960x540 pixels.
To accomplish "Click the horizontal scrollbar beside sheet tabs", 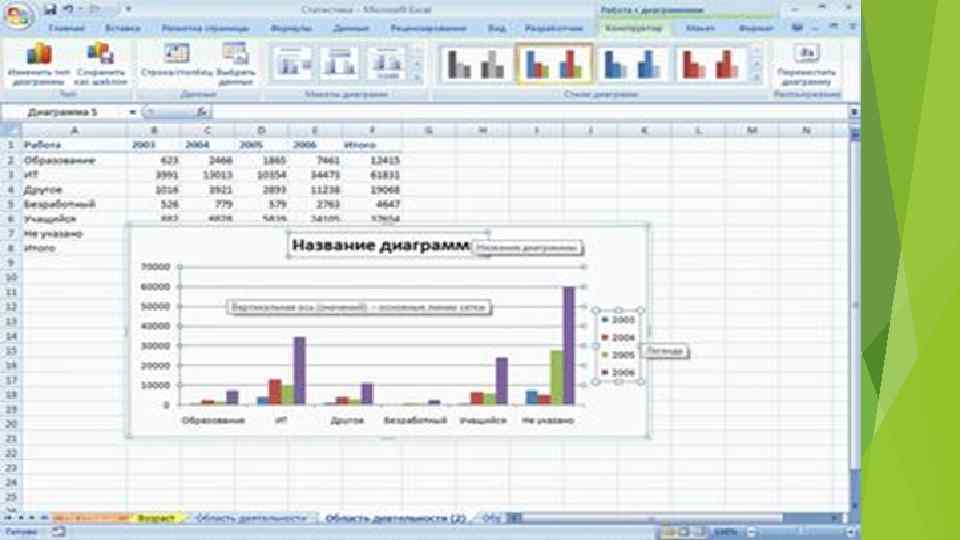I will (x=652, y=518).
